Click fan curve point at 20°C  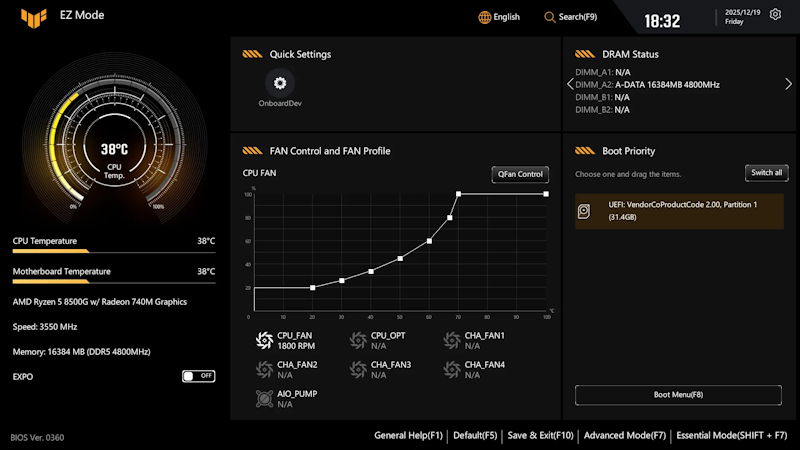313,288
